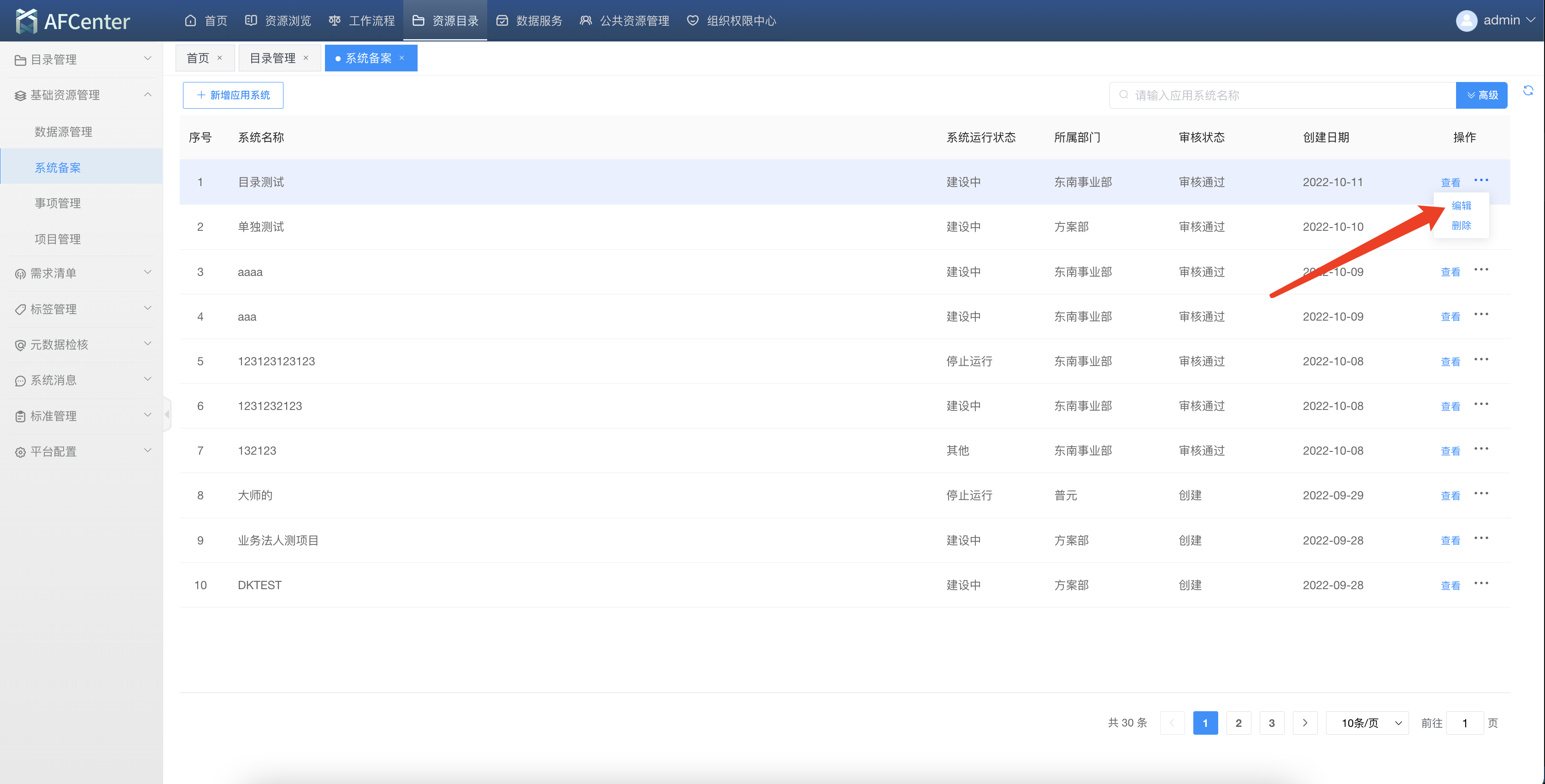Screen dimensions: 1545x784
Task: Choose 删除 in the popup menu
Action: point(1461,225)
